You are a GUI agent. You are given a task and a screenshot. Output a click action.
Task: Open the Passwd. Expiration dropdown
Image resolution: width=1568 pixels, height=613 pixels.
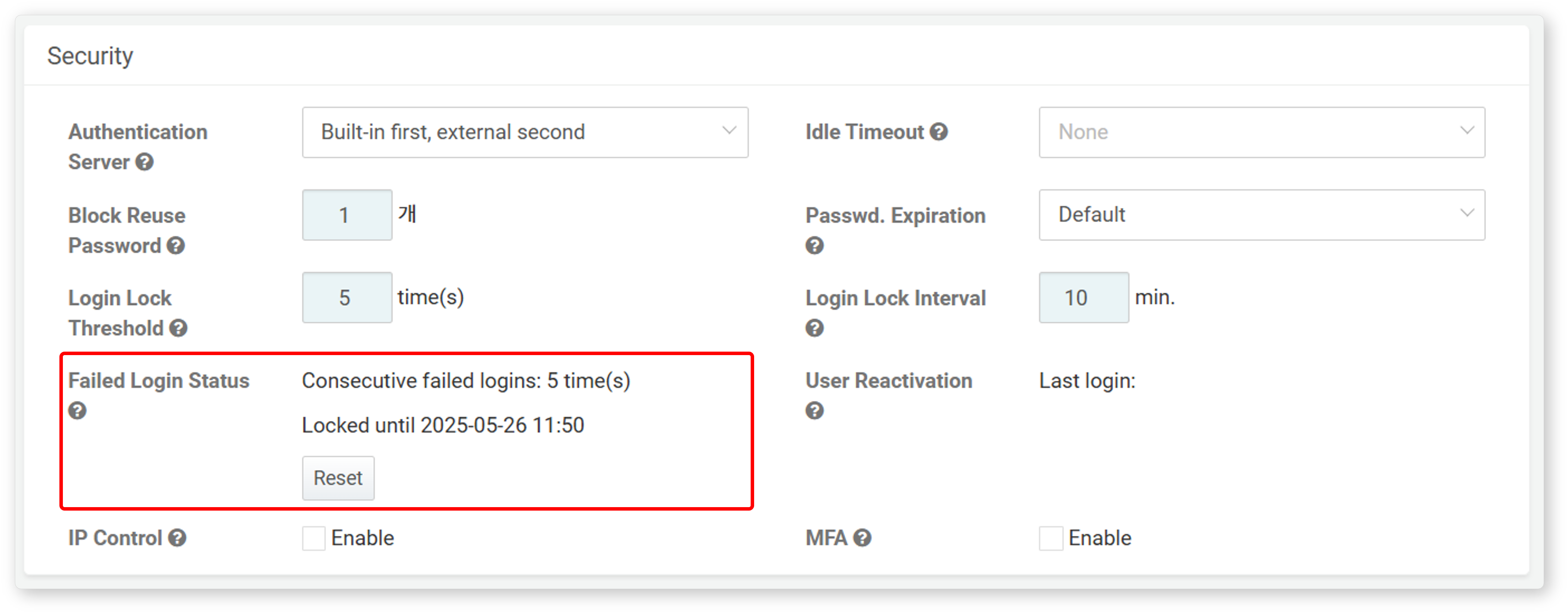1262,215
